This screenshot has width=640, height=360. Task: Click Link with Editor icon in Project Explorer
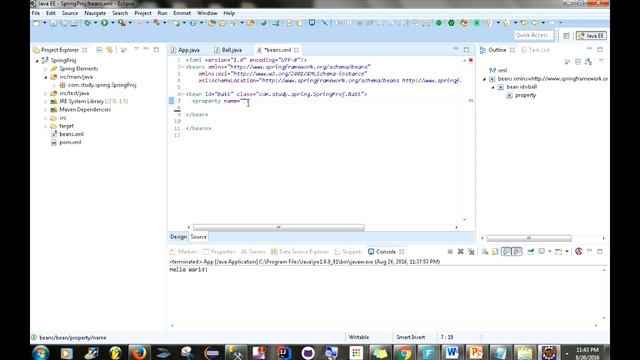click(109, 50)
